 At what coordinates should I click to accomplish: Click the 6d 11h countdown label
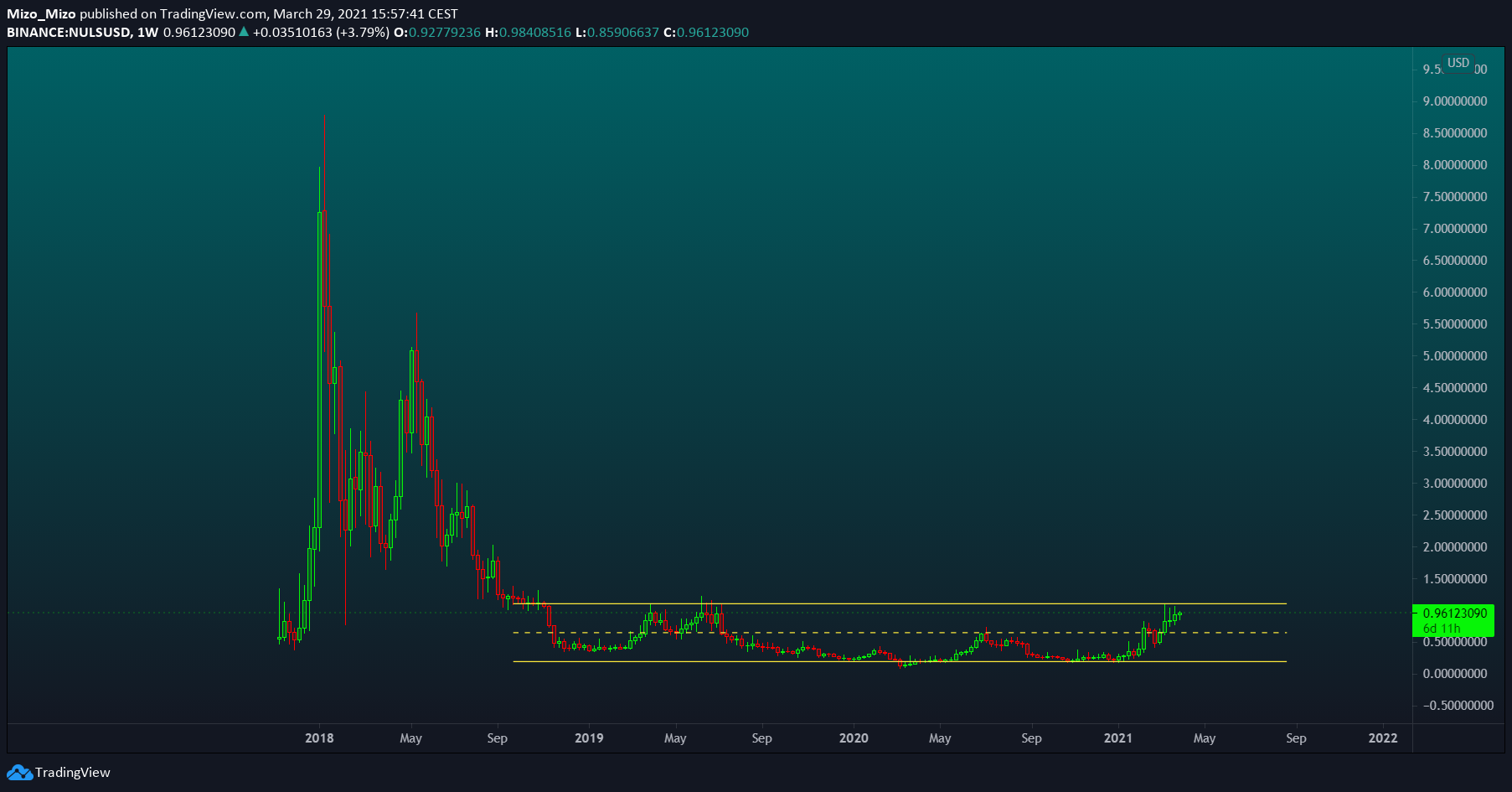[1442, 629]
